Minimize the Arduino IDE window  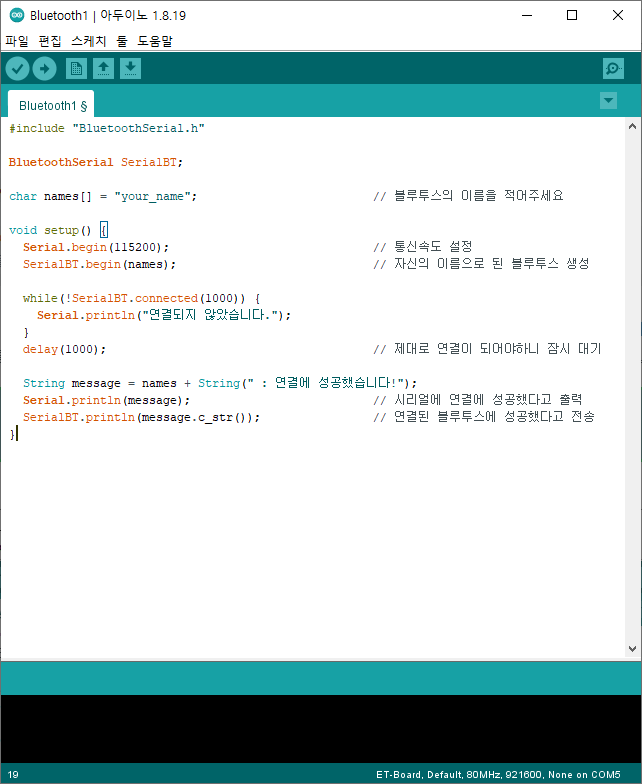coord(527,16)
